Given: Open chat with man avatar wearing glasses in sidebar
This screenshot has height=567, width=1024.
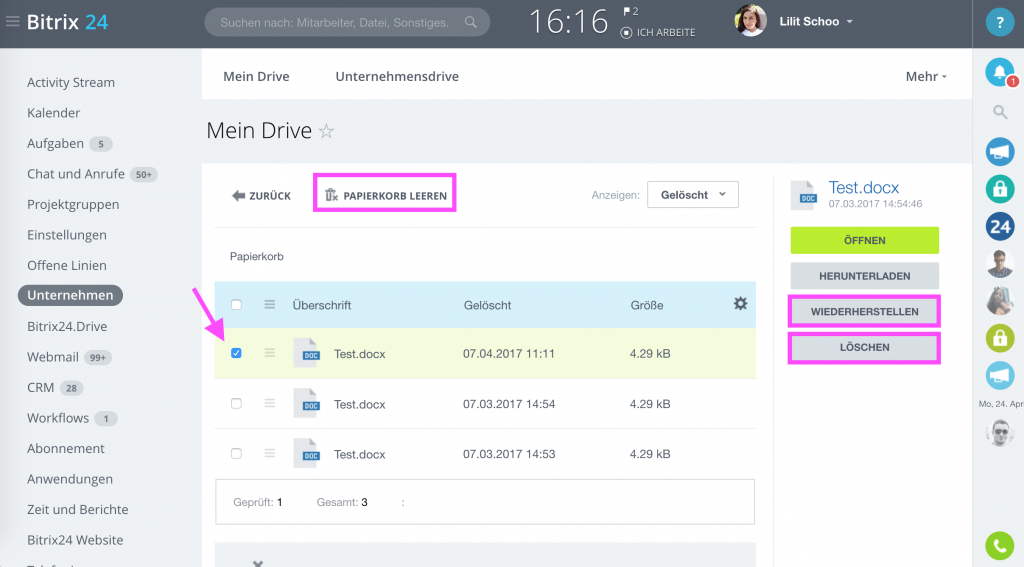Looking at the screenshot, I should click(1000, 264).
